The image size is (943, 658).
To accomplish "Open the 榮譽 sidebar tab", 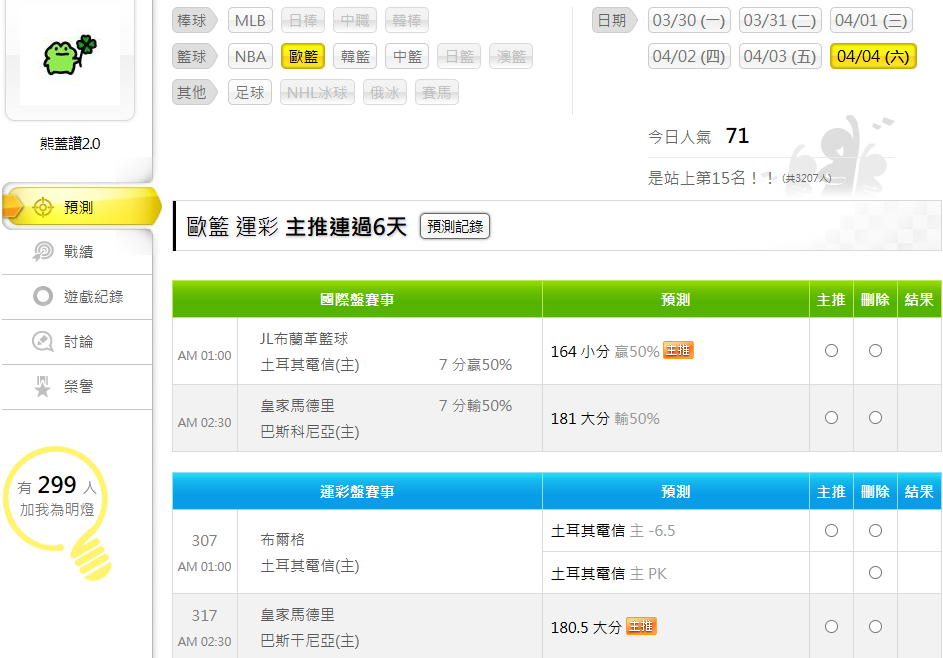I will 77,386.
